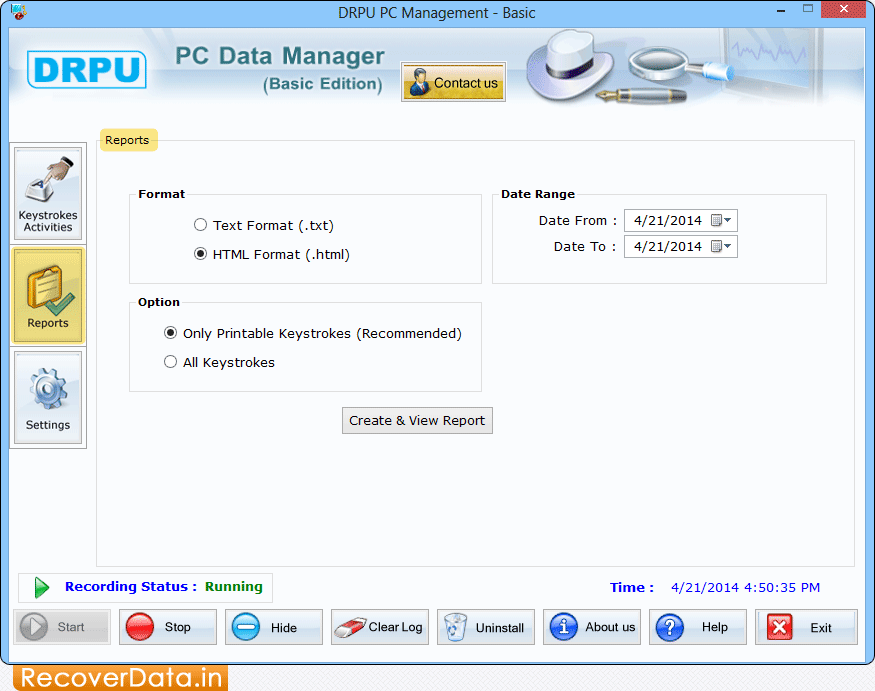Open About us information
Screen dimensions: 875x691
click(592, 627)
